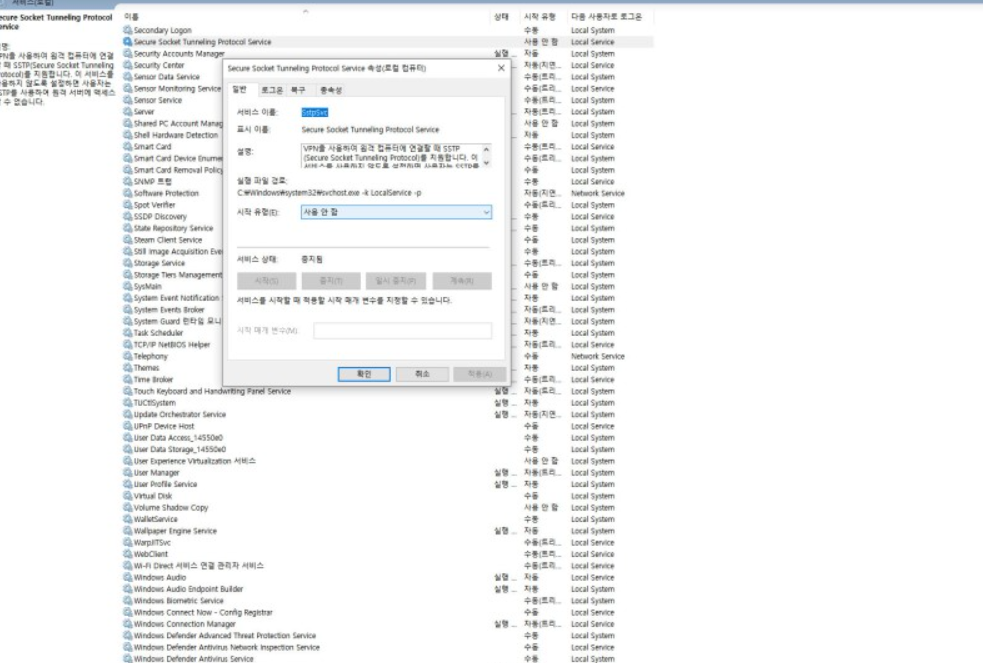Click the TUCtlSystem service icon
The height and width of the screenshot is (663, 983).
click(x=128, y=403)
